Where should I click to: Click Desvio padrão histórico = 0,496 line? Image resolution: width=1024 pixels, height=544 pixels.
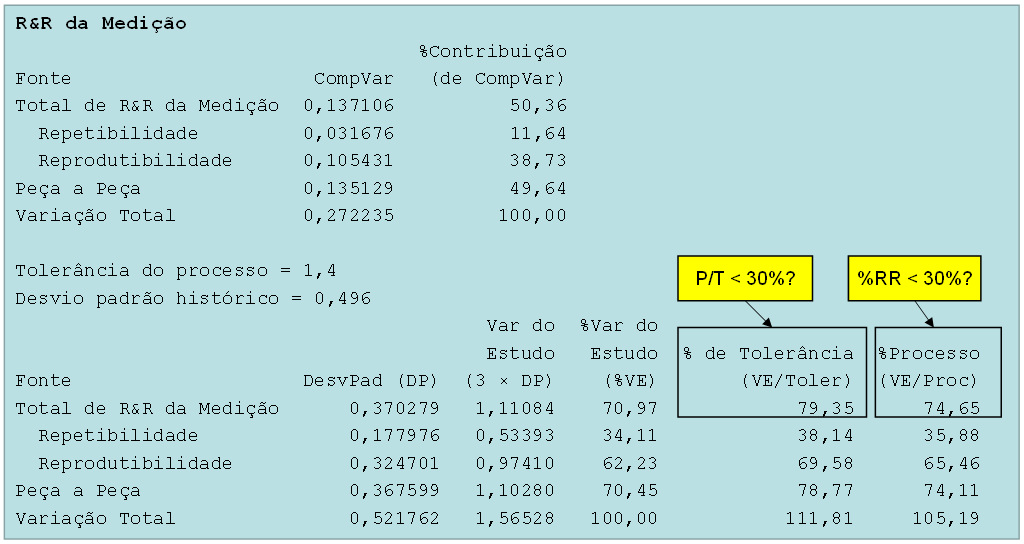pos(193,298)
